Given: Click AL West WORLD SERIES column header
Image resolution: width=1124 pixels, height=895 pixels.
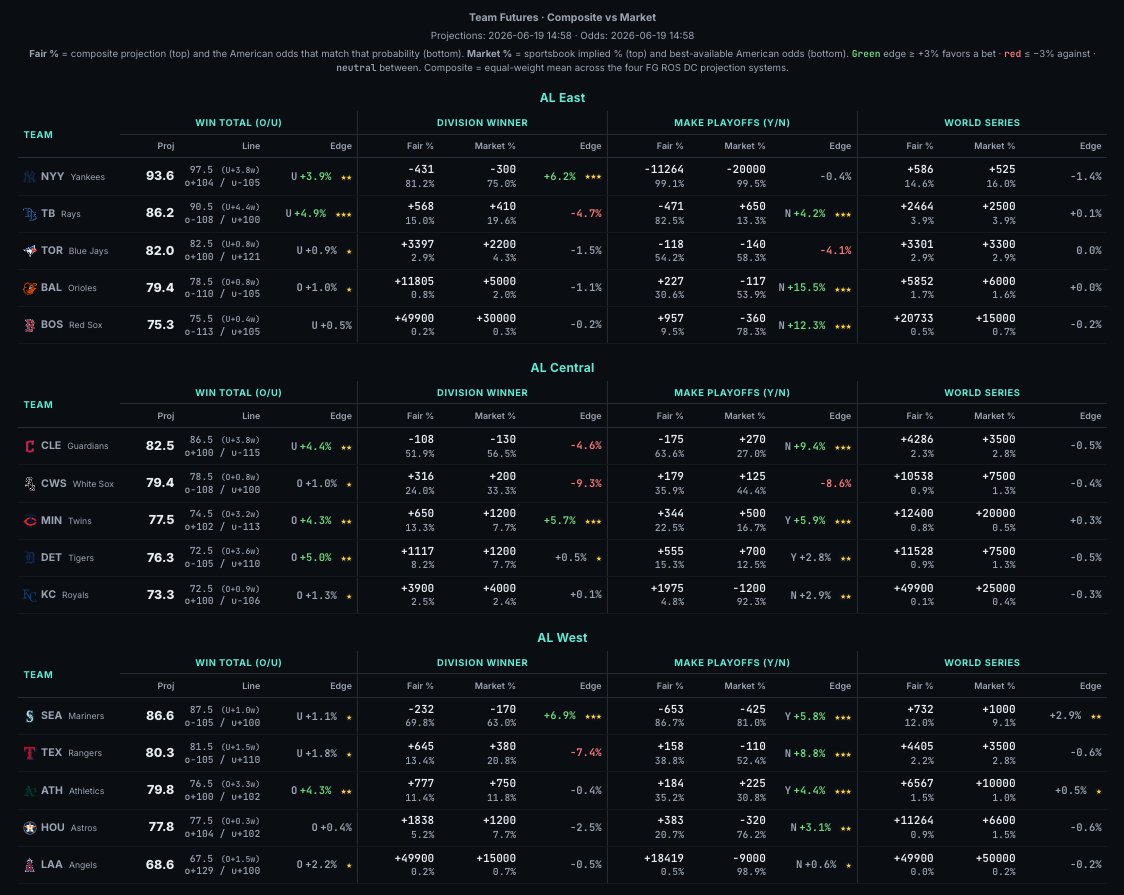Looking at the screenshot, I should coord(982,663).
